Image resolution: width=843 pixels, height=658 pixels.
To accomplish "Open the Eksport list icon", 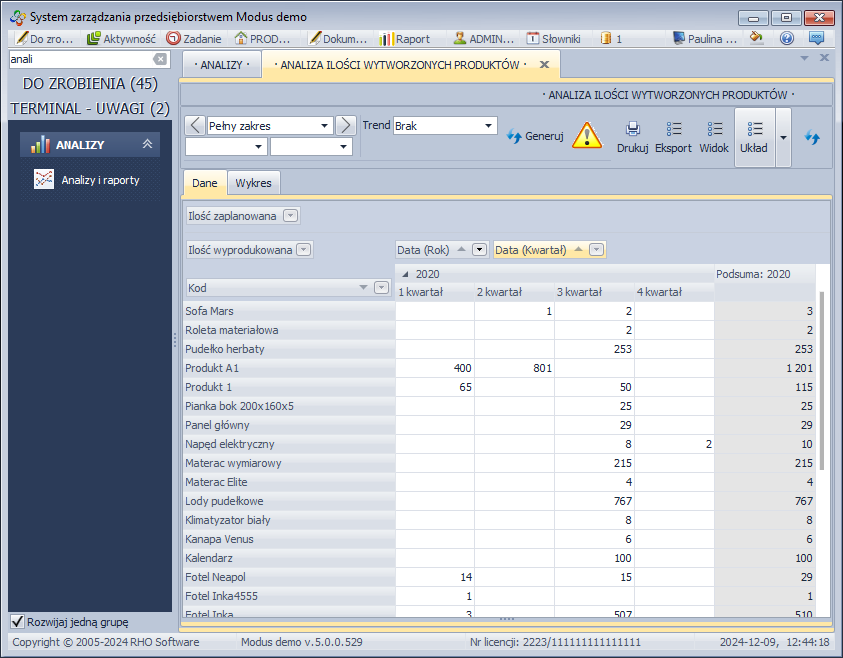I will [x=673, y=129].
